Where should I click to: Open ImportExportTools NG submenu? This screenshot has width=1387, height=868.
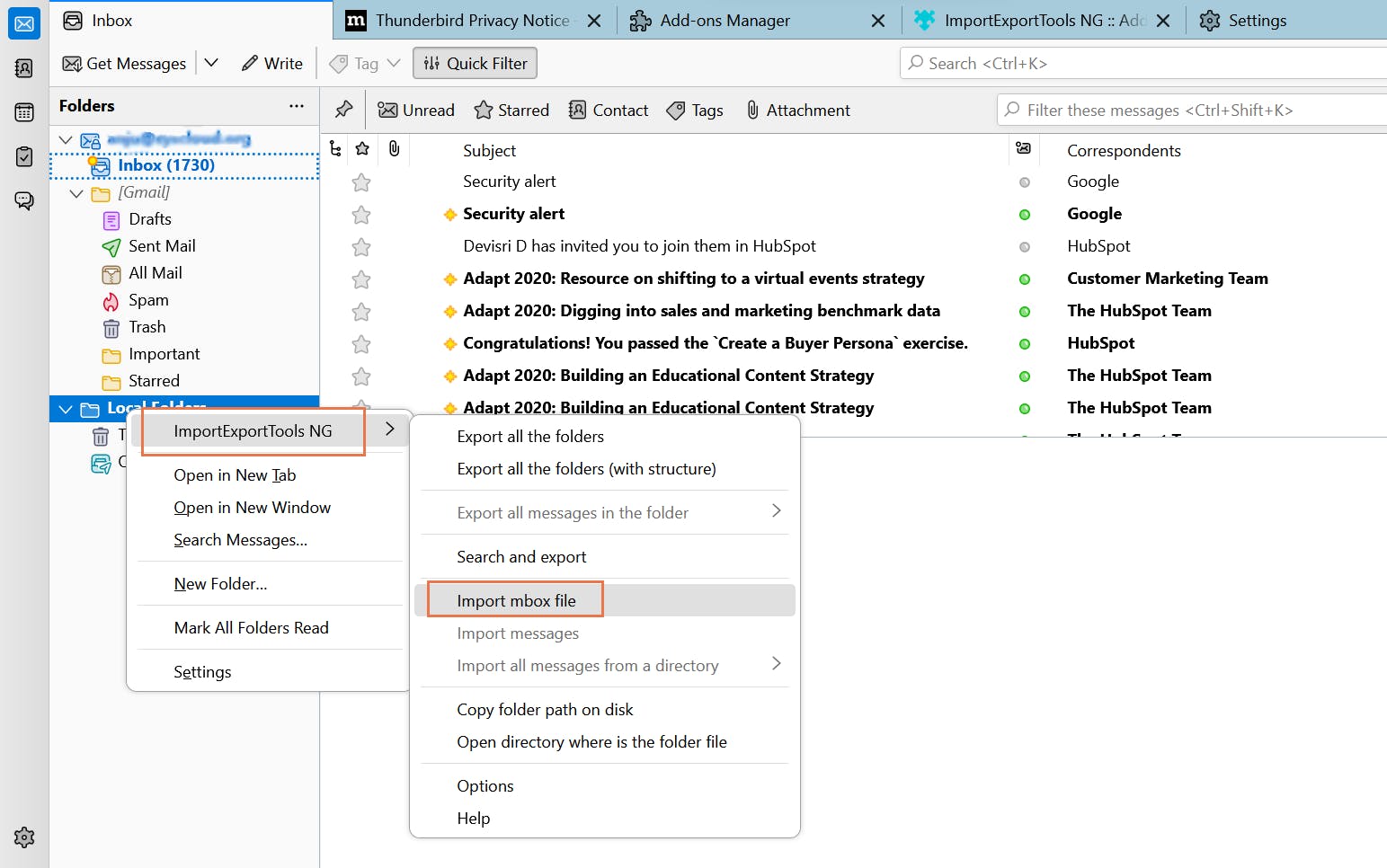270,431
